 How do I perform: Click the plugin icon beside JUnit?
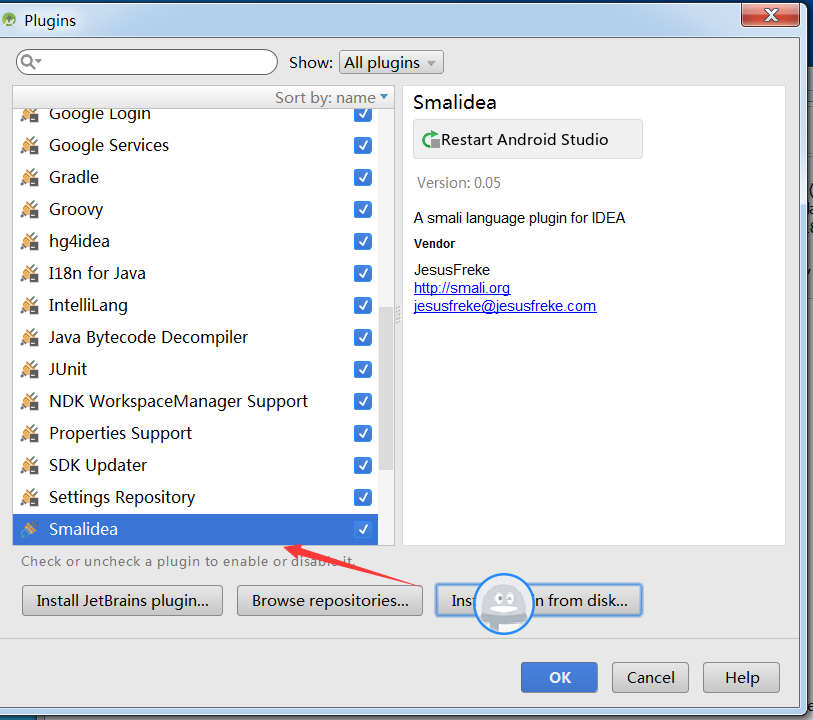pyautogui.click(x=30, y=370)
